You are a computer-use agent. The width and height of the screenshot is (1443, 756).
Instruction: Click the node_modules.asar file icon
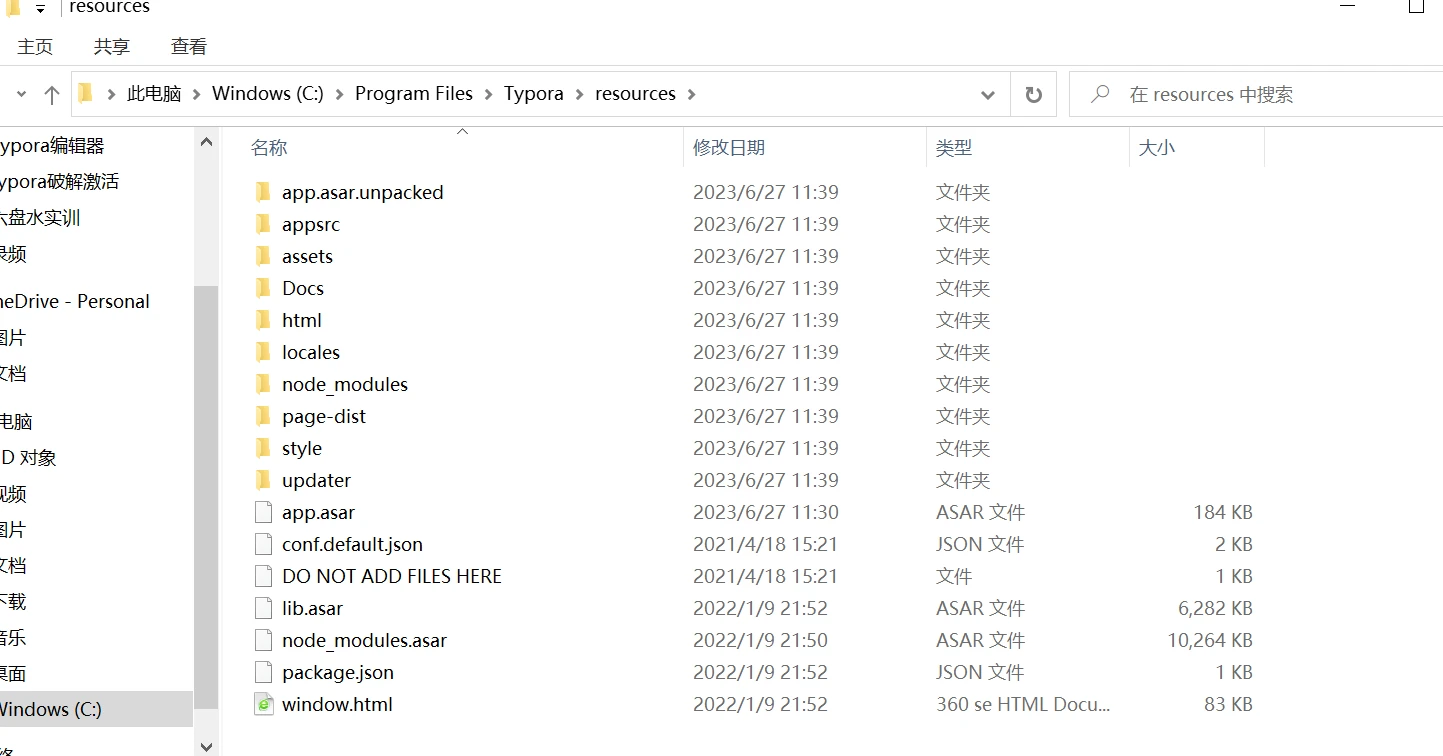pos(263,640)
